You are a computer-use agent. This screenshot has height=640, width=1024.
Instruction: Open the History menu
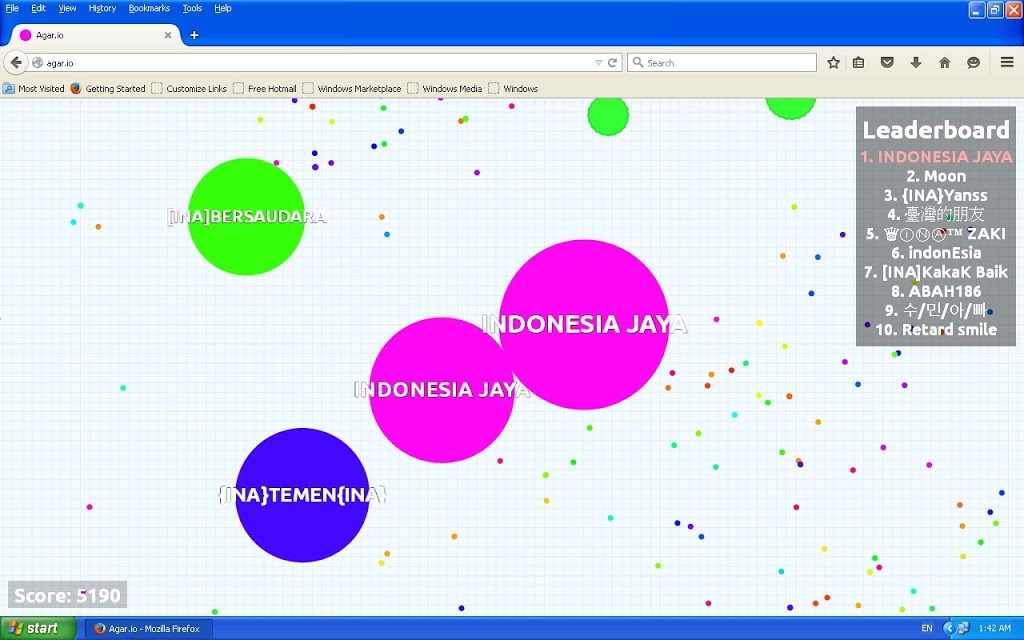[x=102, y=8]
